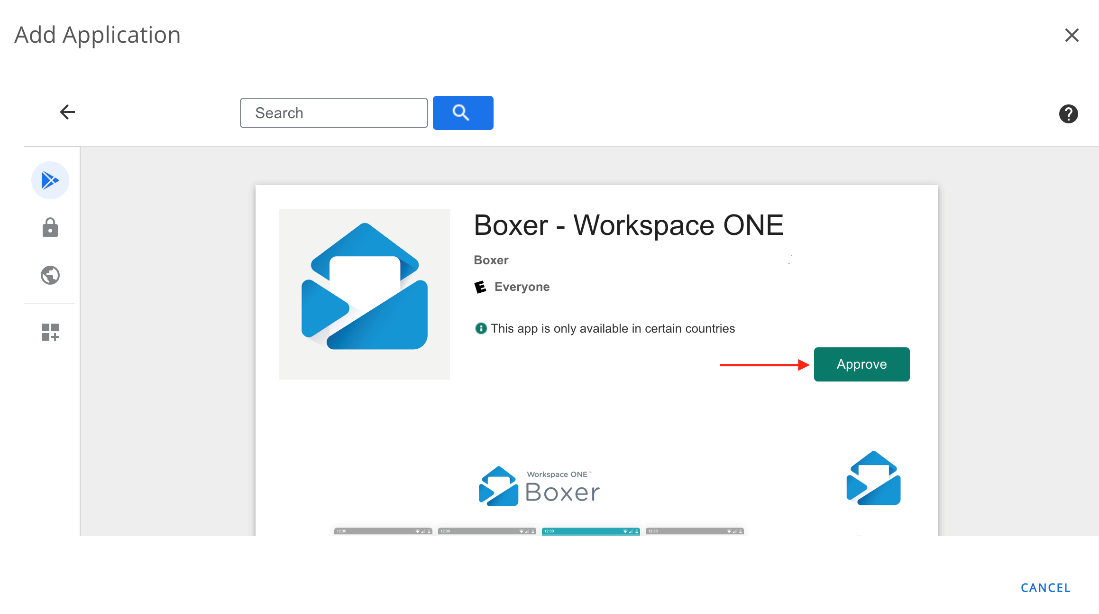Click the help question mark icon
Image resolution: width=1099 pixels, height=614 pixels.
[1068, 113]
